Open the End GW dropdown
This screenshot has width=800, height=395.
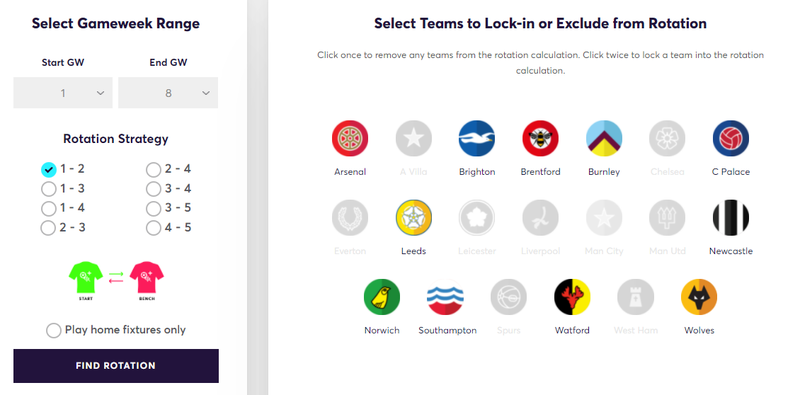coord(168,93)
